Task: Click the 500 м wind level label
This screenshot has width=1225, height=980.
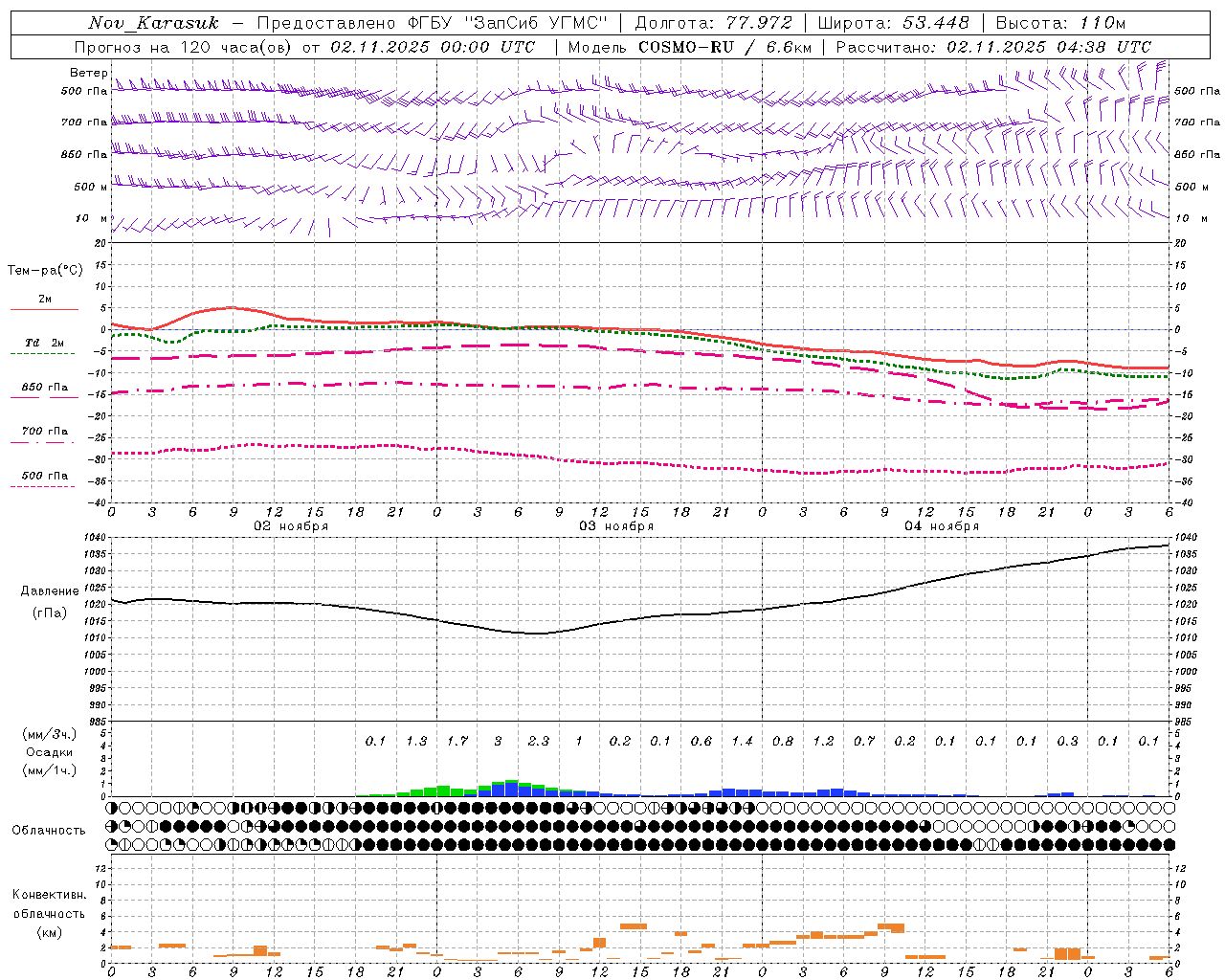Action: pos(91,187)
